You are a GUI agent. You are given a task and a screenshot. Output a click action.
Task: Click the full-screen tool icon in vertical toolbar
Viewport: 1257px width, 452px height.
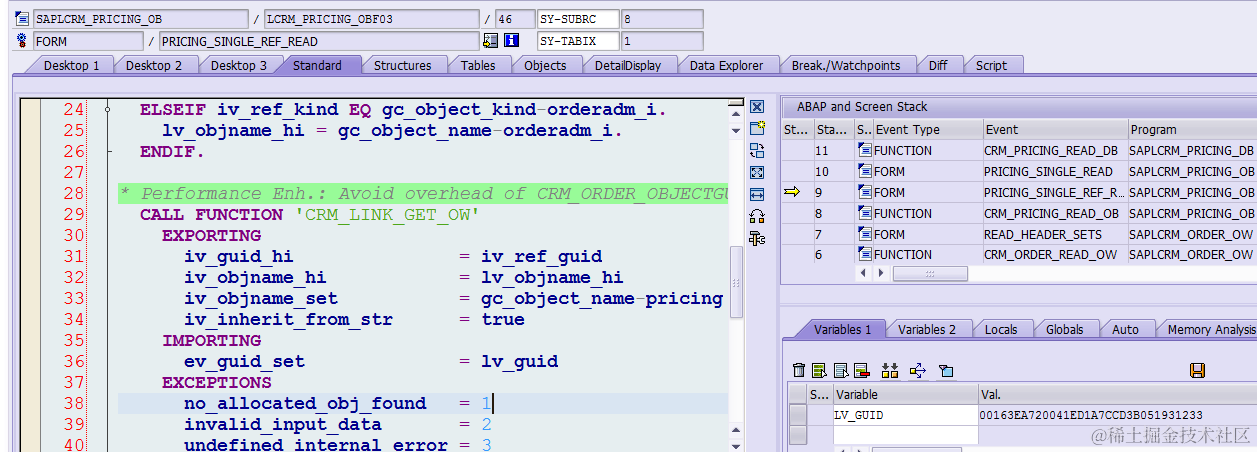757,172
